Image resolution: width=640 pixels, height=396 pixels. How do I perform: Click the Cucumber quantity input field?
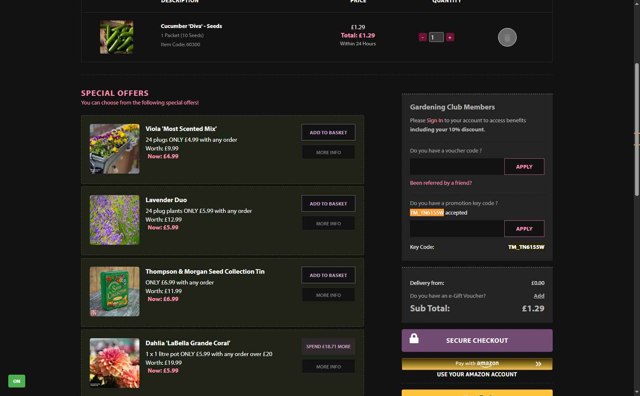[x=436, y=37]
